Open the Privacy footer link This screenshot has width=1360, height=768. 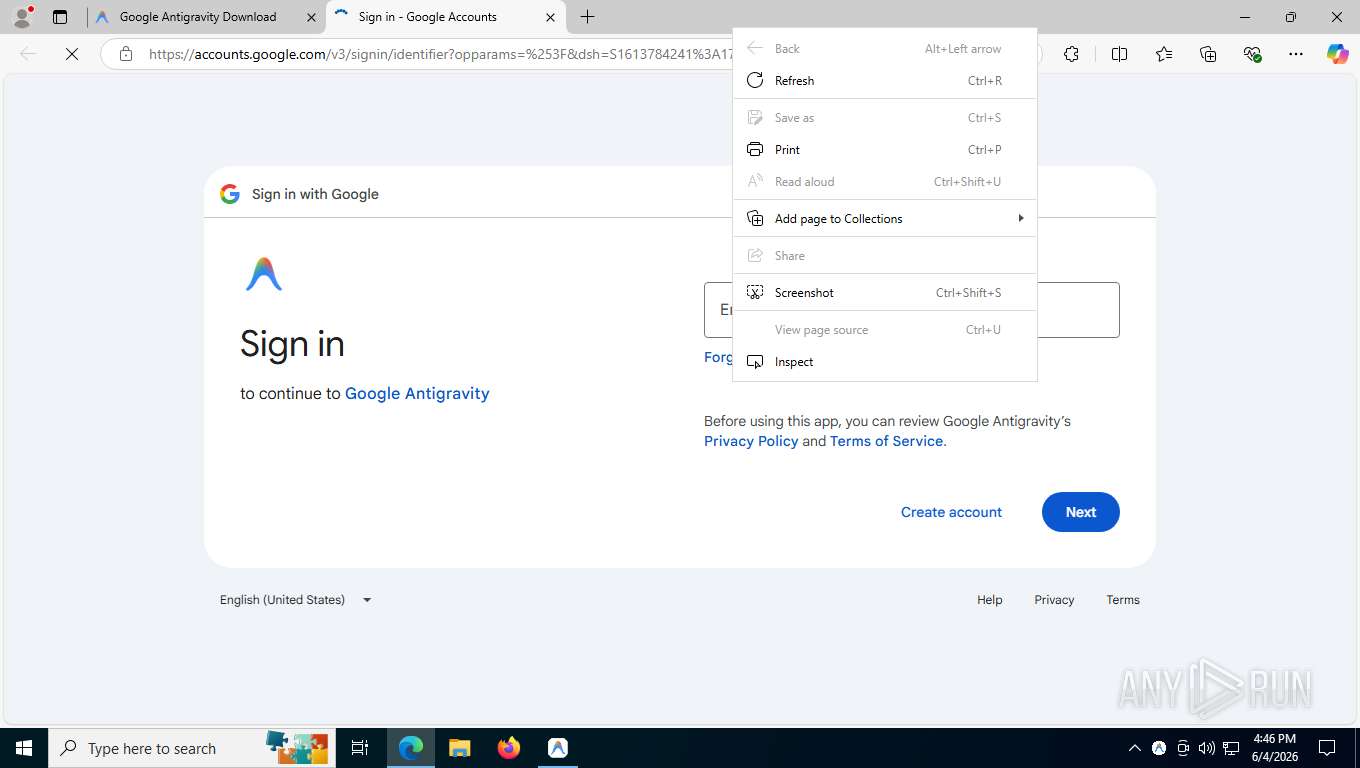pos(1054,600)
